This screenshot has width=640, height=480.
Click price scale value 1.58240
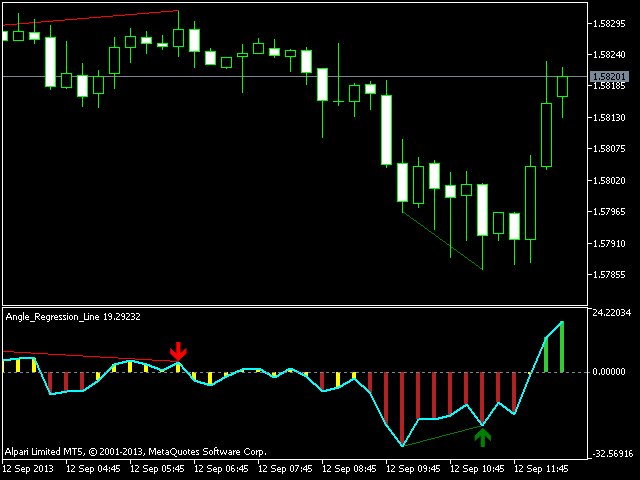pos(609,55)
